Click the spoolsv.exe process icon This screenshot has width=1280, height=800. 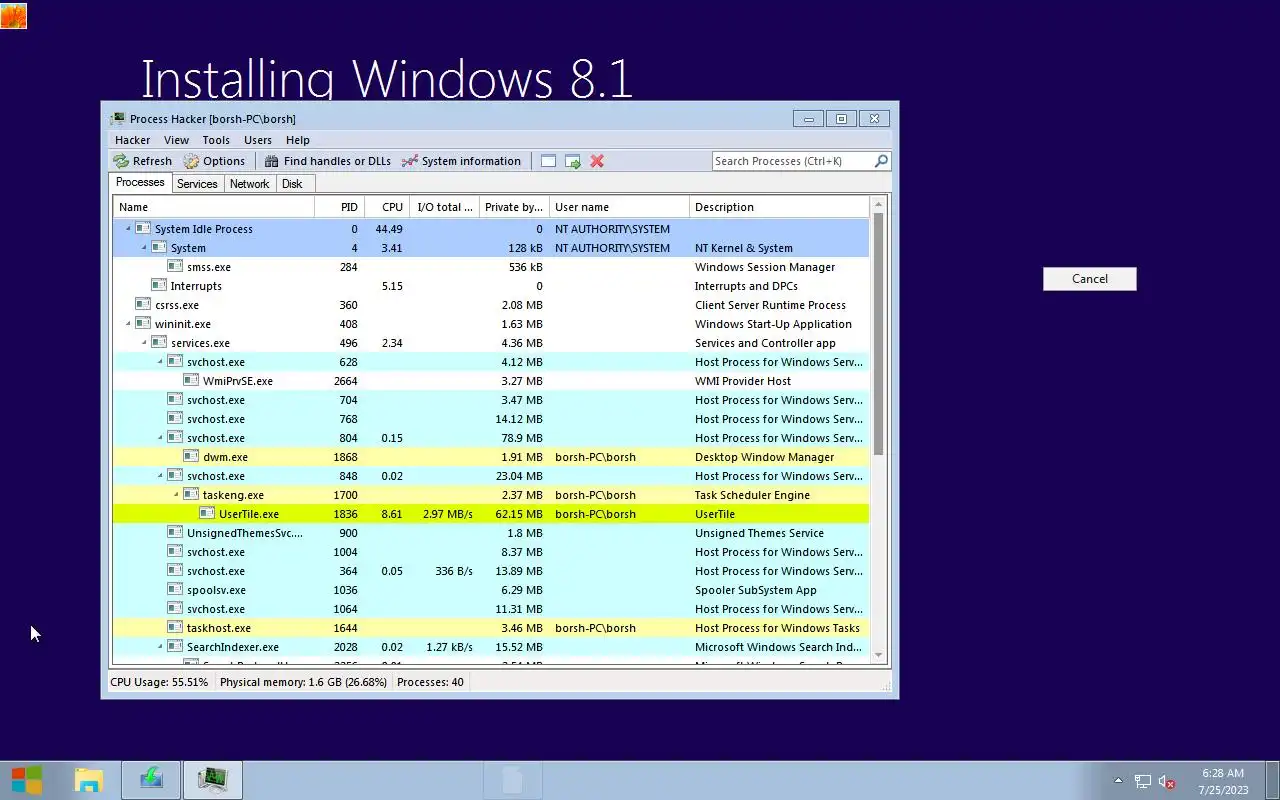point(175,590)
